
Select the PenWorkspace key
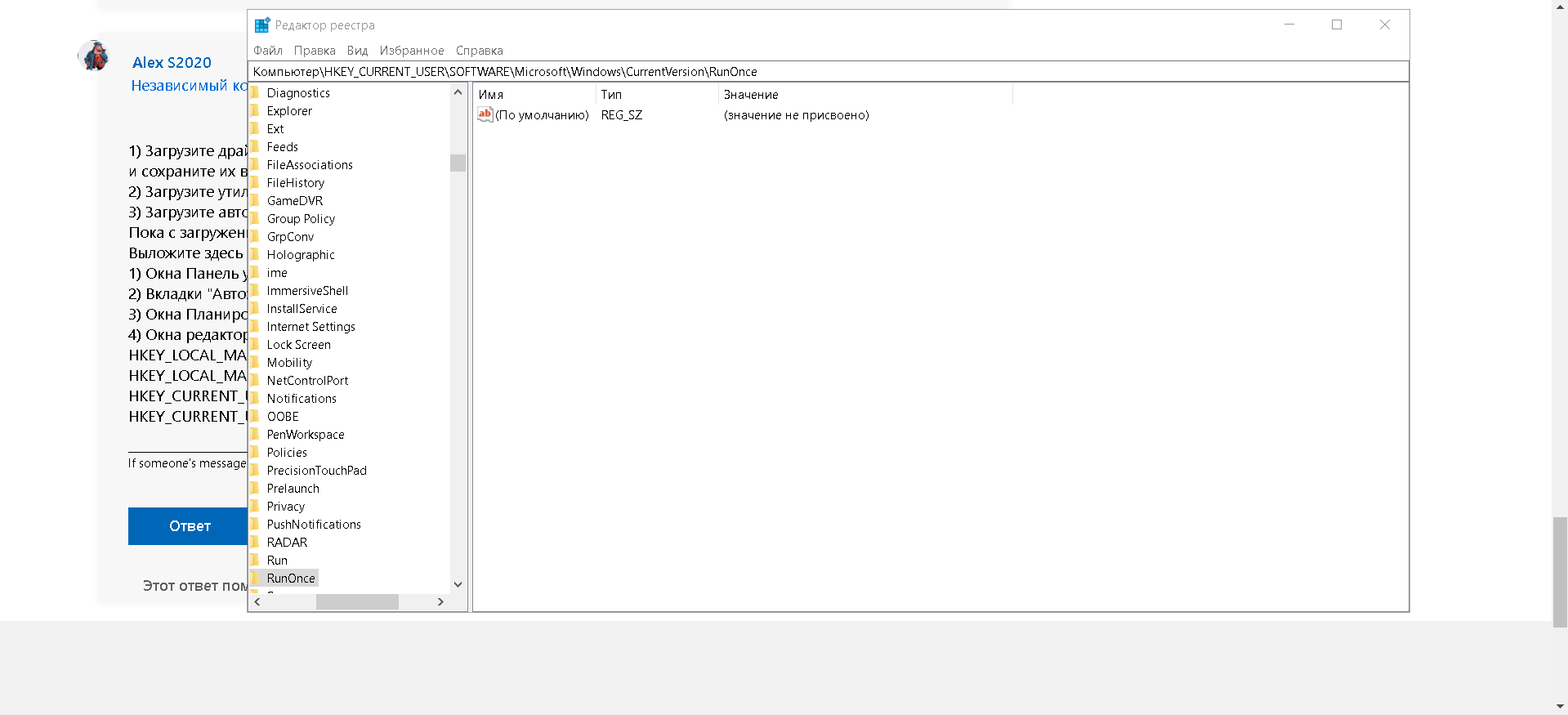click(x=306, y=435)
